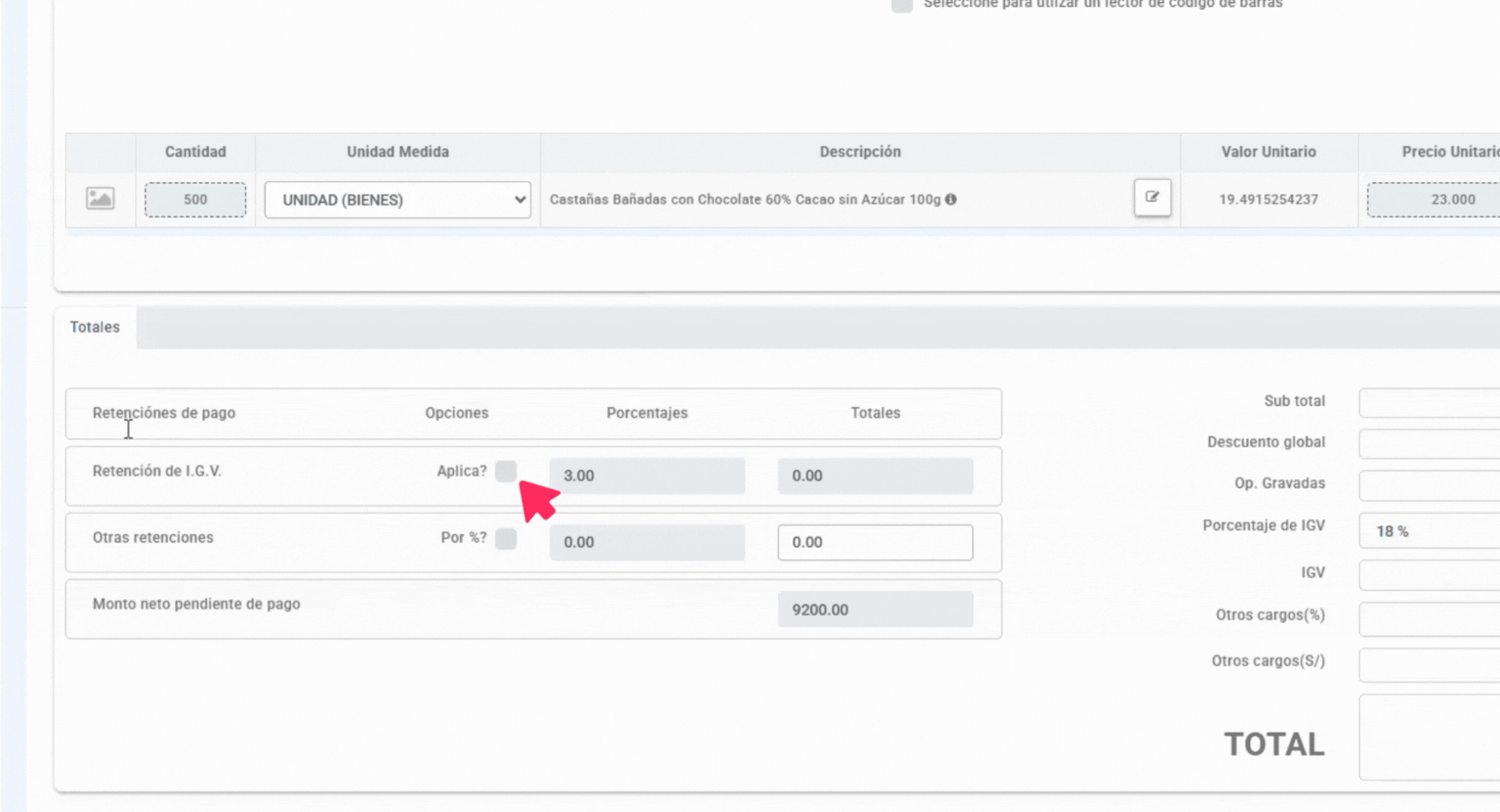Toggle the Otras retenciones Por % checkbox
Image resolution: width=1500 pixels, height=812 pixels.
pyautogui.click(x=505, y=539)
